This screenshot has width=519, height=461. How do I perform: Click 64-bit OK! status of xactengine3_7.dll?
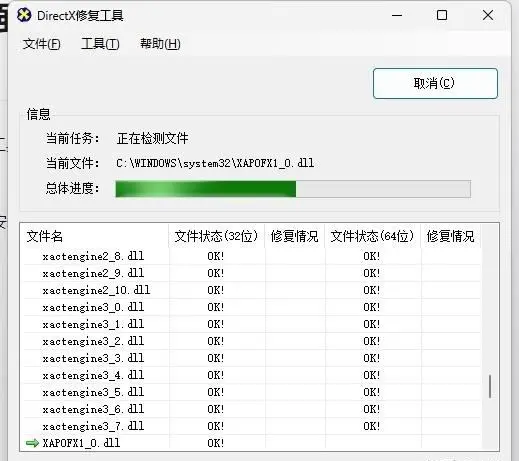click(x=372, y=426)
